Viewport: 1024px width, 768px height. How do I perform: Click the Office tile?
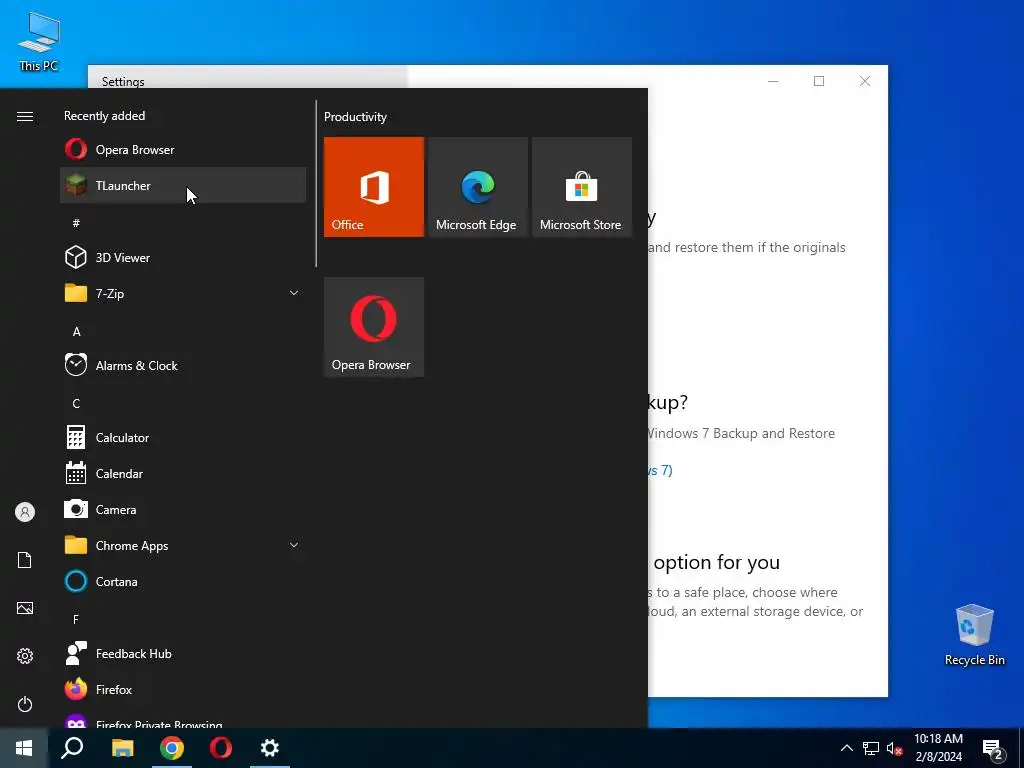[374, 187]
